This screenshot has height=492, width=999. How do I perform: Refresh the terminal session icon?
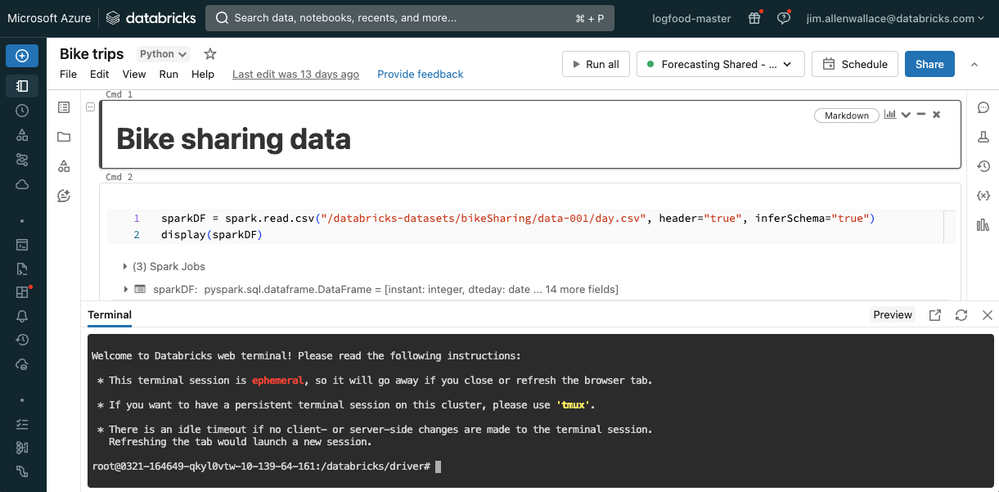961,315
